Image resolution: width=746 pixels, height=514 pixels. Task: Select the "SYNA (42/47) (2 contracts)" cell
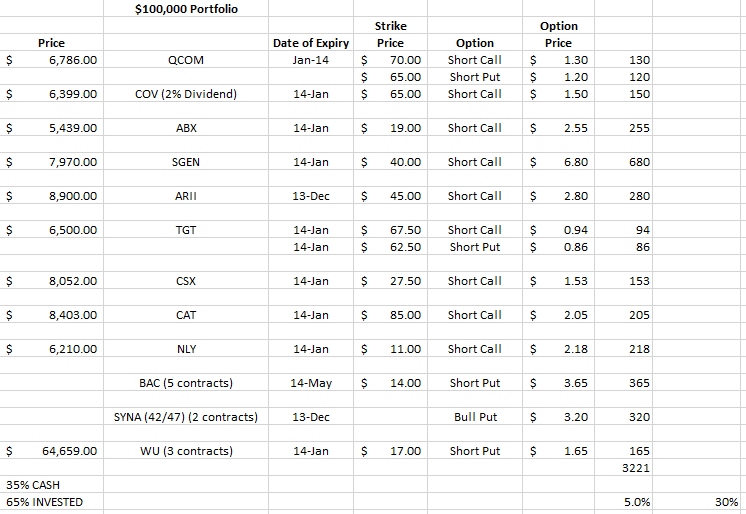click(x=186, y=417)
